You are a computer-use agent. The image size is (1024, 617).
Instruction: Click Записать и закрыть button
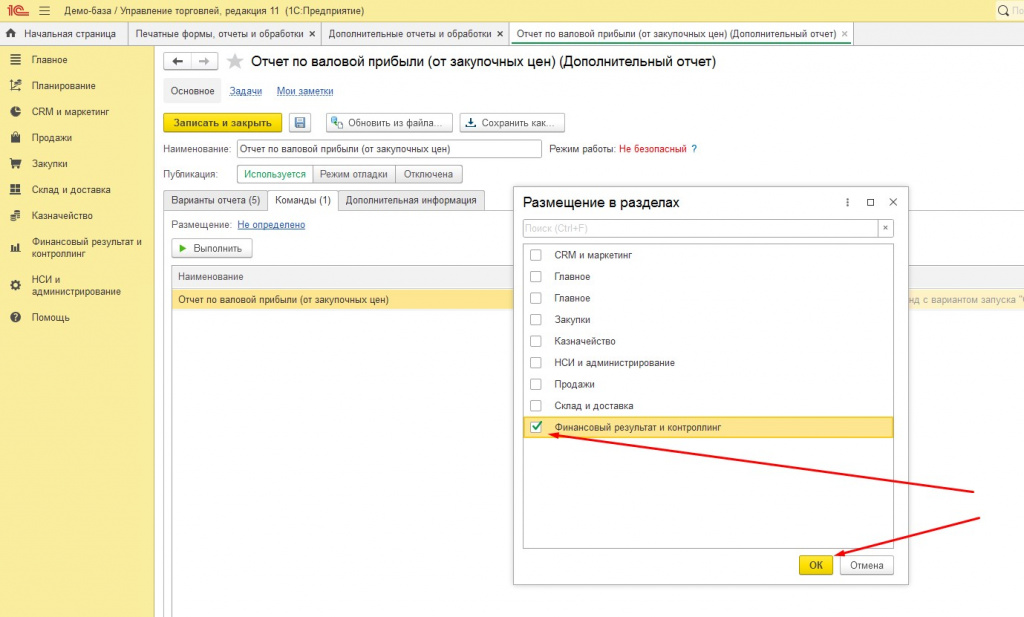(x=223, y=123)
